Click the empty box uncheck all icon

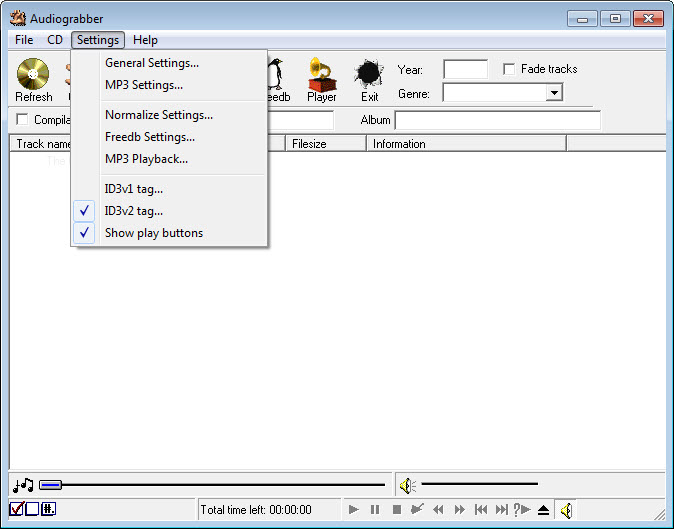(x=32, y=509)
